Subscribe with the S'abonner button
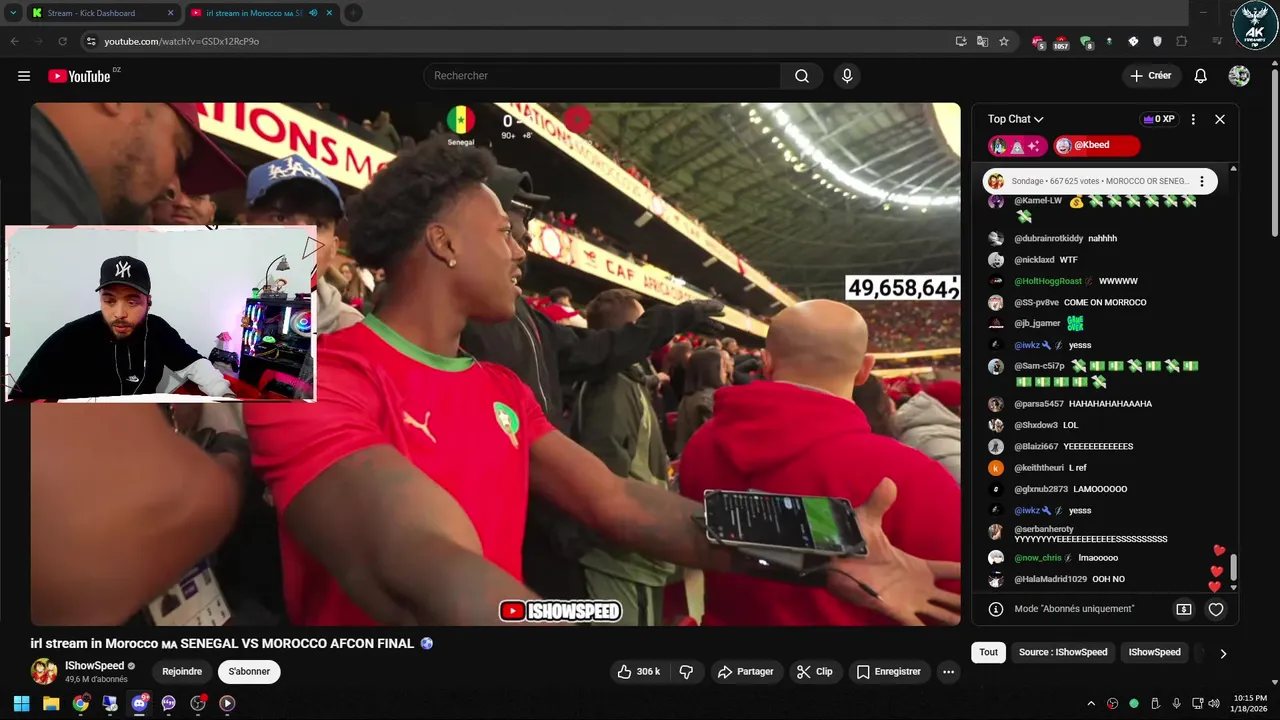This screenshot has width=1280, height=720. [x=249, y=672]
